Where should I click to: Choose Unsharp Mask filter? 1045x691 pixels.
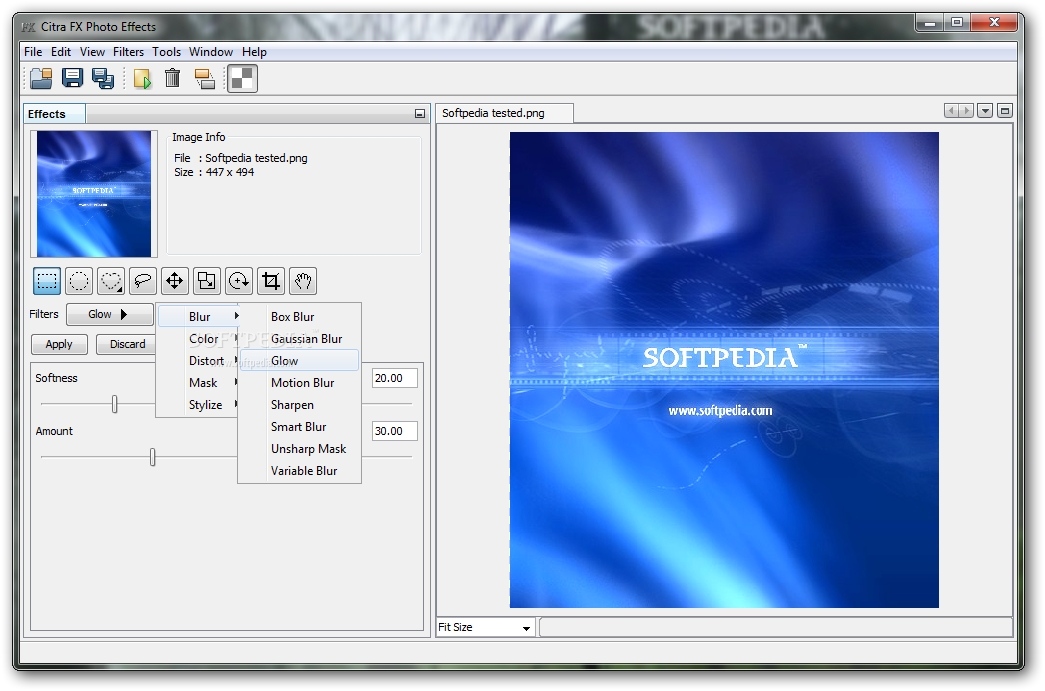[299, 448]
